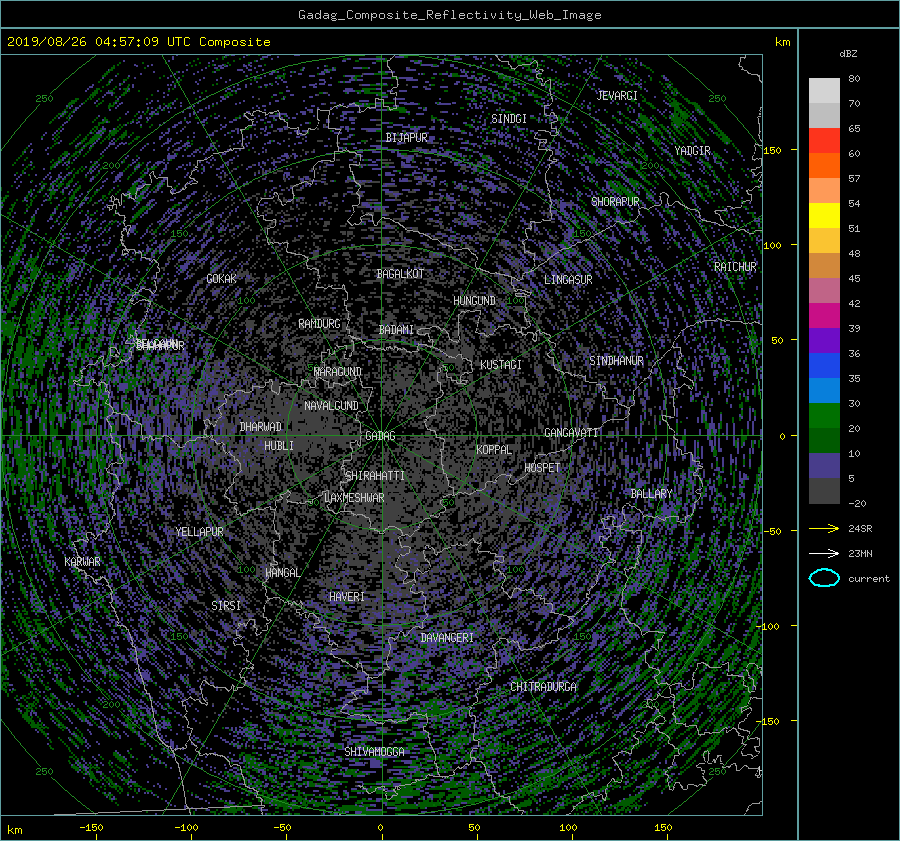Click the BALLARY city label

(x=651, y=494)
